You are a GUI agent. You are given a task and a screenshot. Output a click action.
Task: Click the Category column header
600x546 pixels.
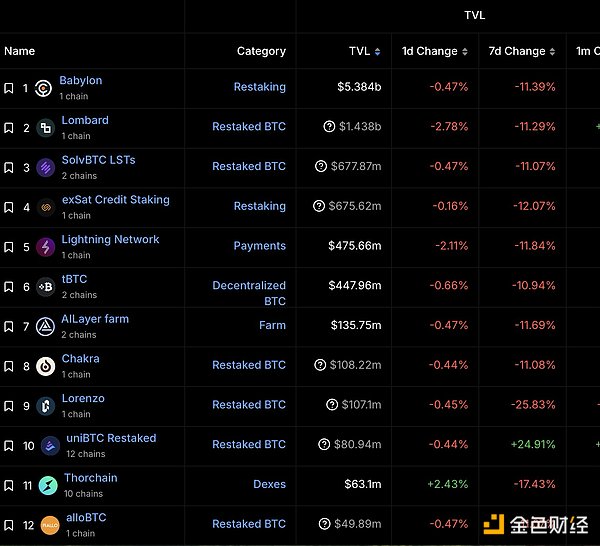[x=261, y=51]
